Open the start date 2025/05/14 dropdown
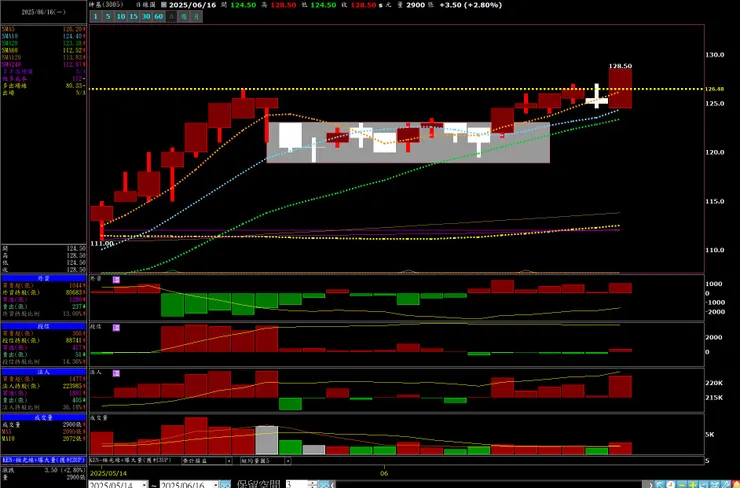 [x=144, y=485]
